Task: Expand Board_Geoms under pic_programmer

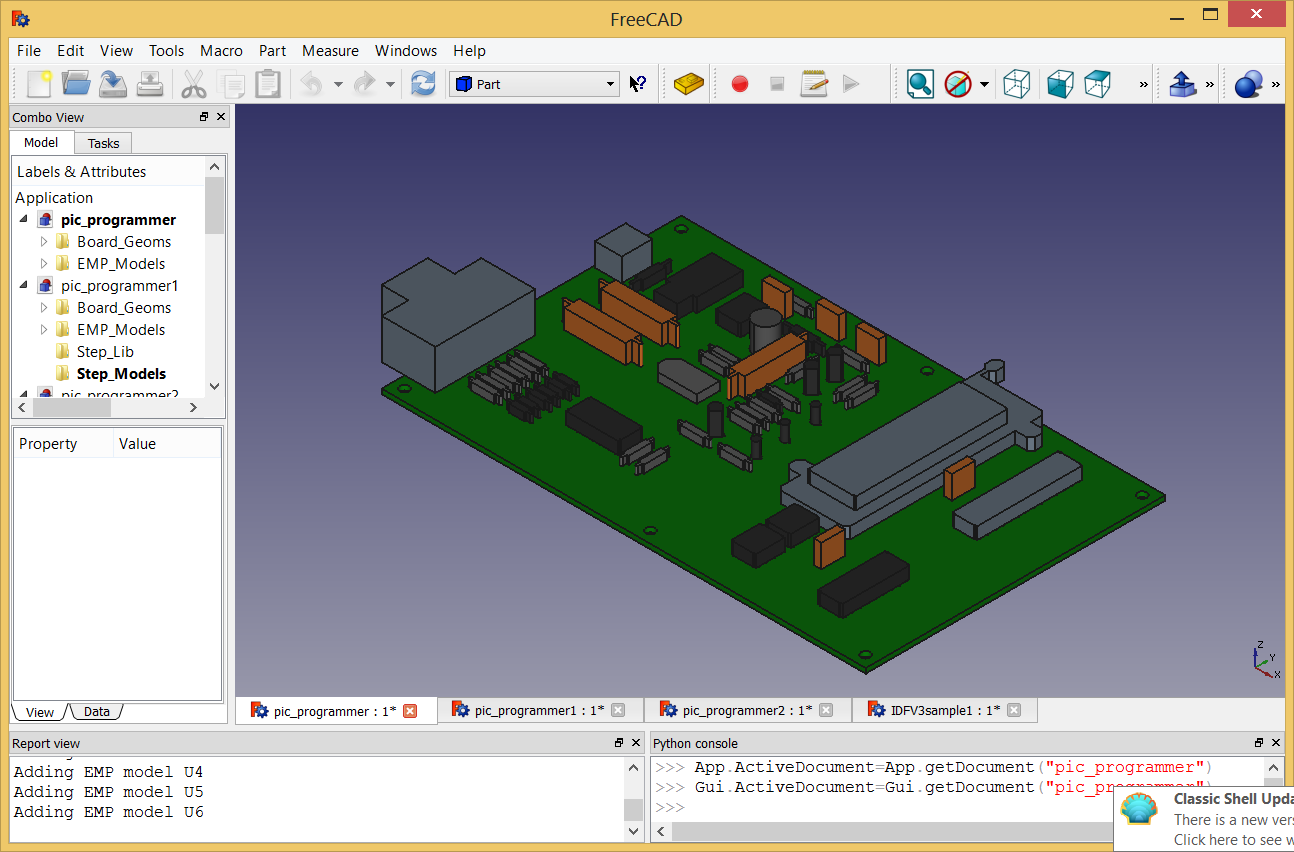Action: (x=43, y=242)
